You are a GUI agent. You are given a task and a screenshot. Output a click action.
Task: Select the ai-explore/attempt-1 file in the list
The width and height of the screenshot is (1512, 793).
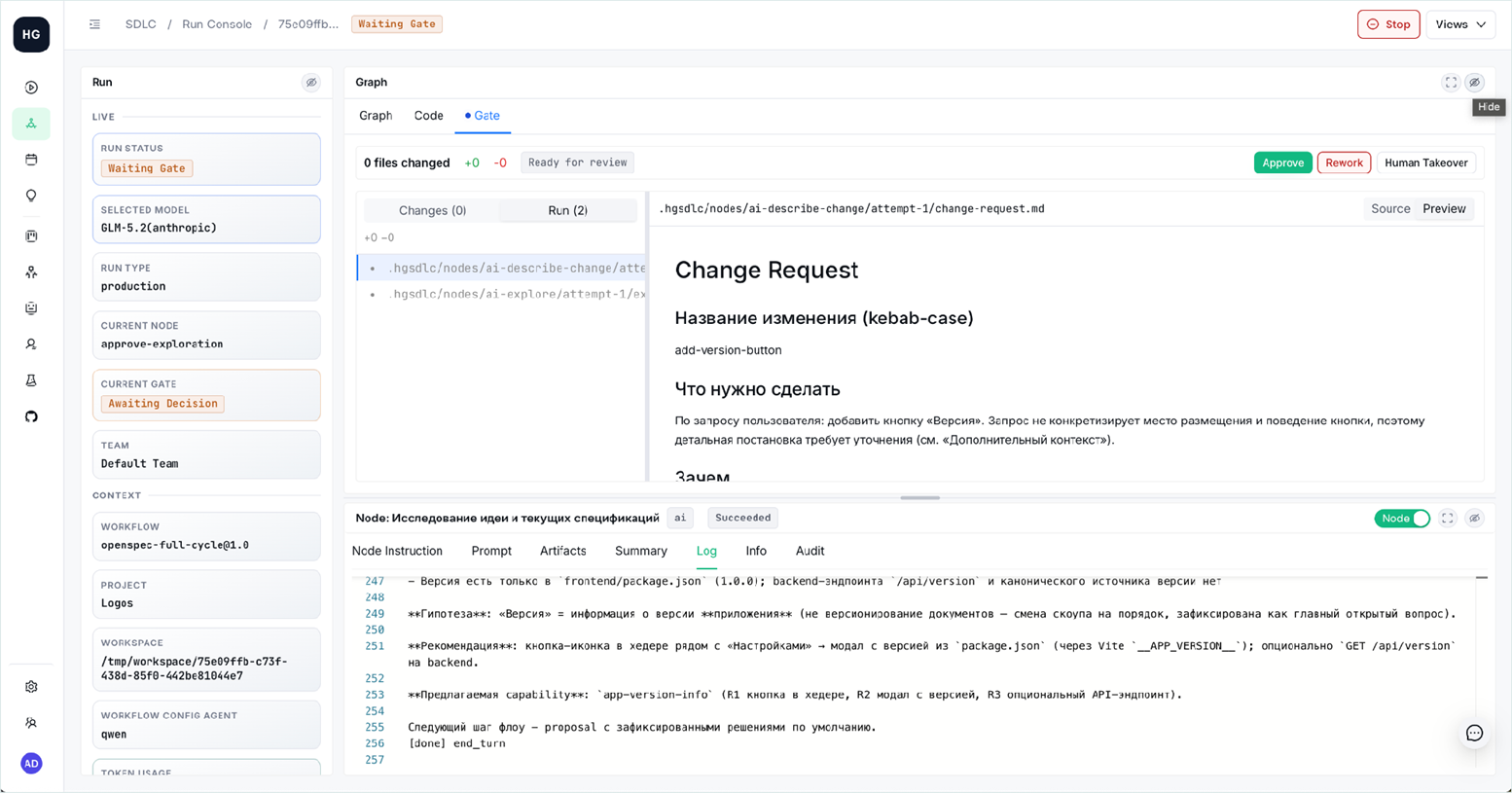pos(502,294)
